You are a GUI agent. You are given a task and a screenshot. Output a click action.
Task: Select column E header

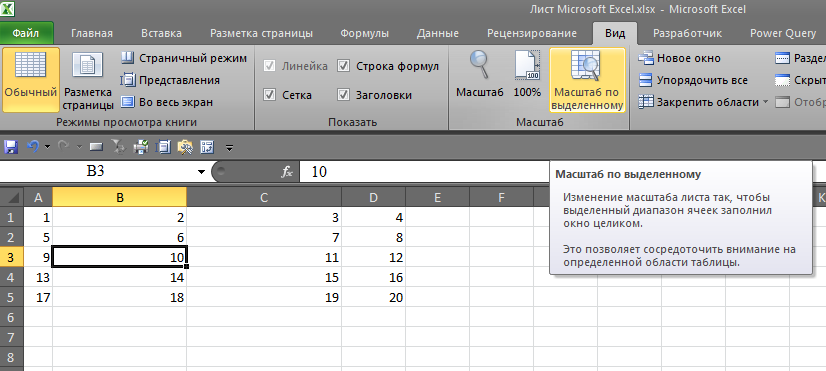[437, 198]
